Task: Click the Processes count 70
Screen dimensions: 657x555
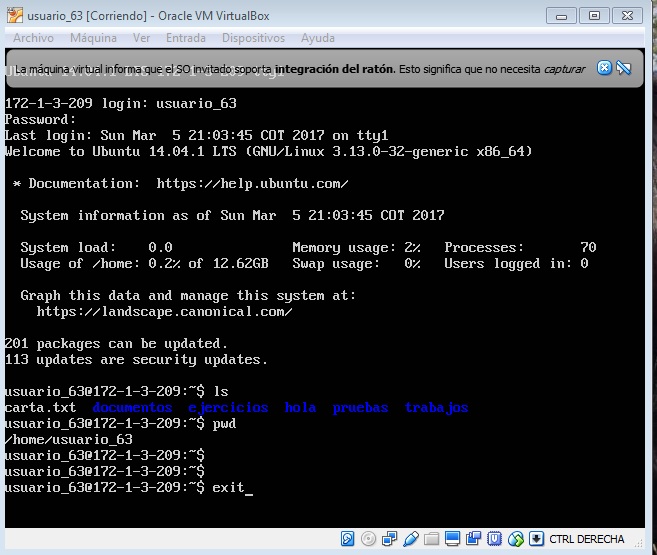Action: (588, 247)
